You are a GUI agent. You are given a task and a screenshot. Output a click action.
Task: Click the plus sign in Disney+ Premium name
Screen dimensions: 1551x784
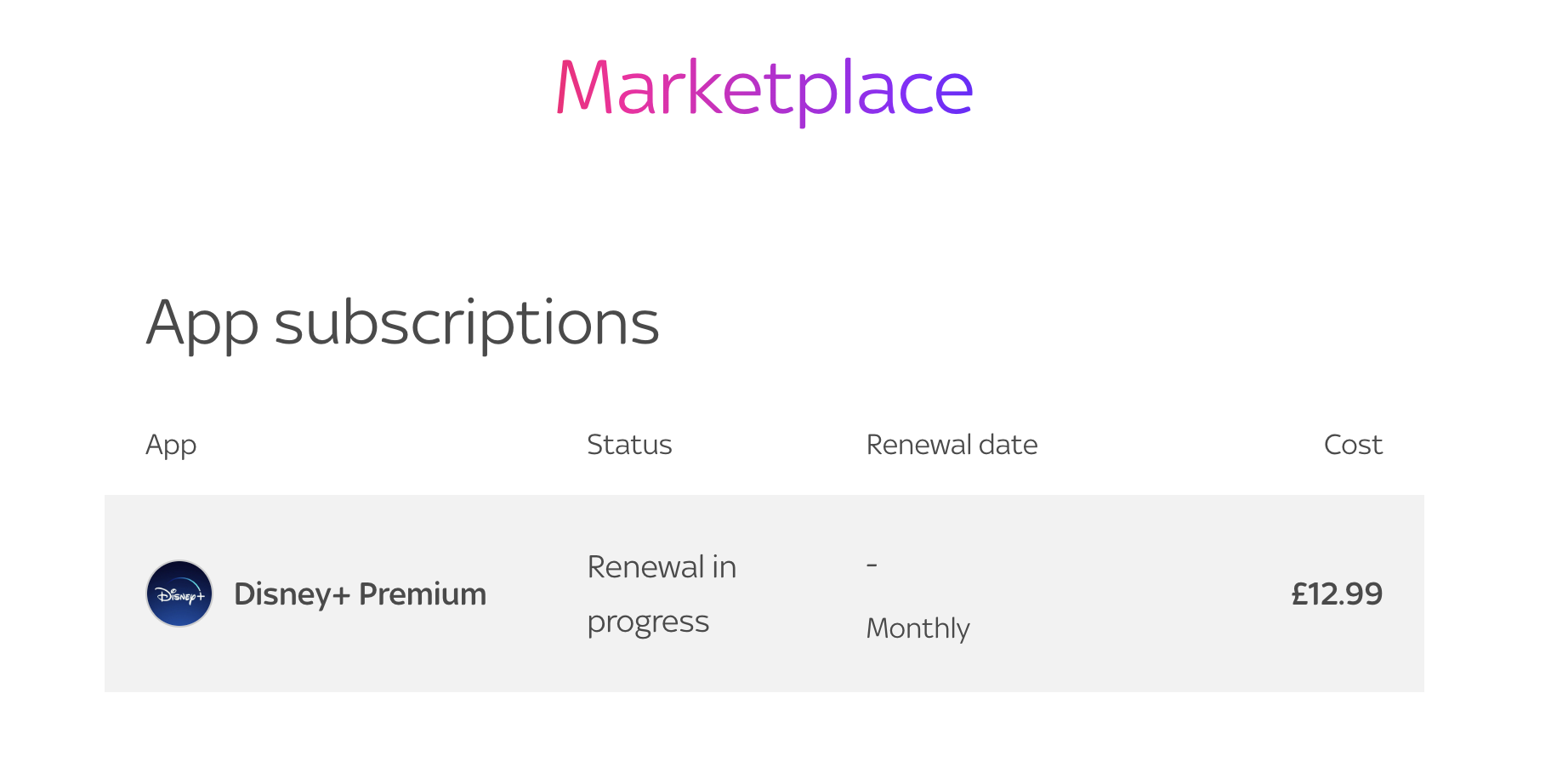click(341, 595)
